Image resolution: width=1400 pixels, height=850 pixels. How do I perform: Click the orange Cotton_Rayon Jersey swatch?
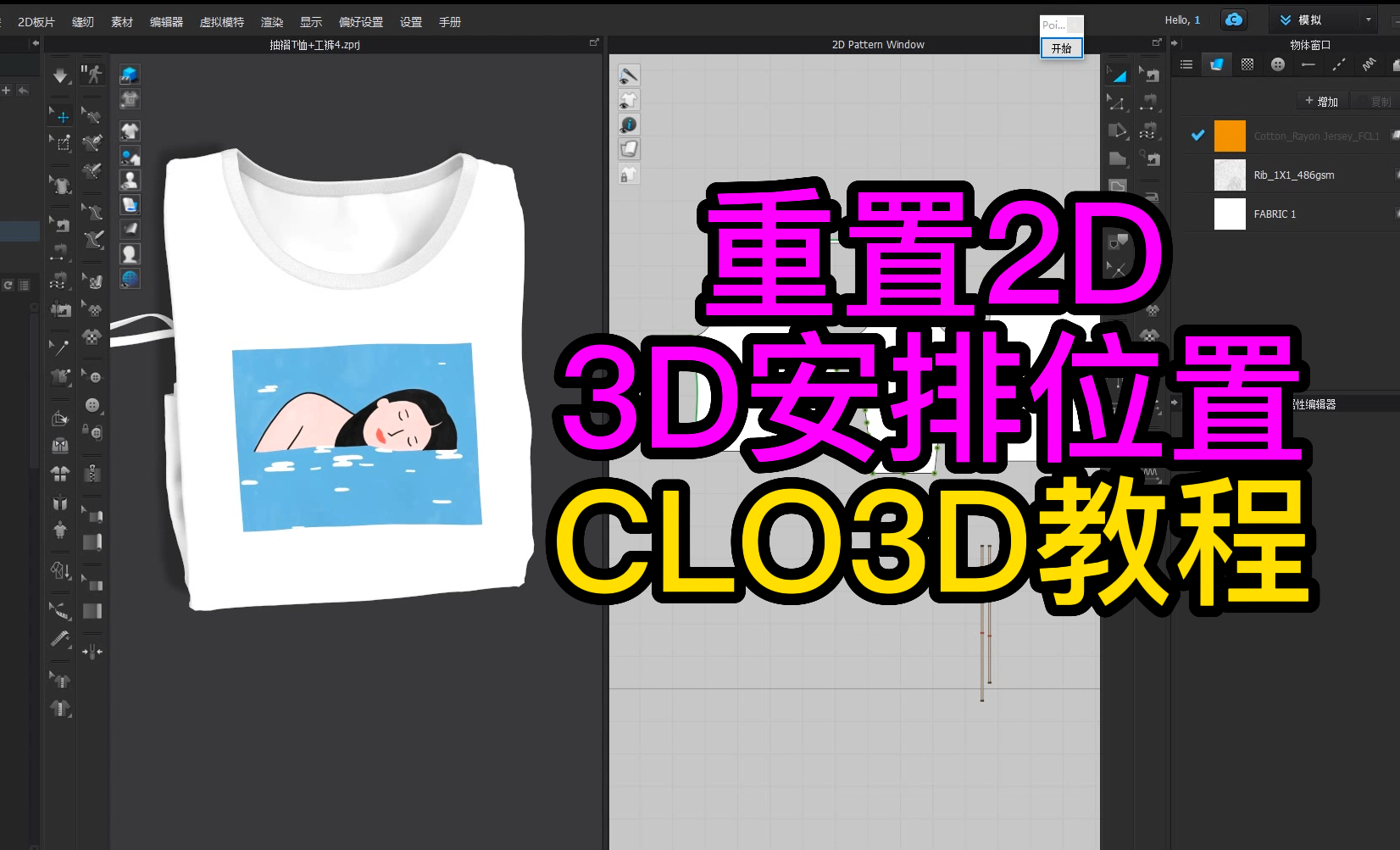(1230, 136)
